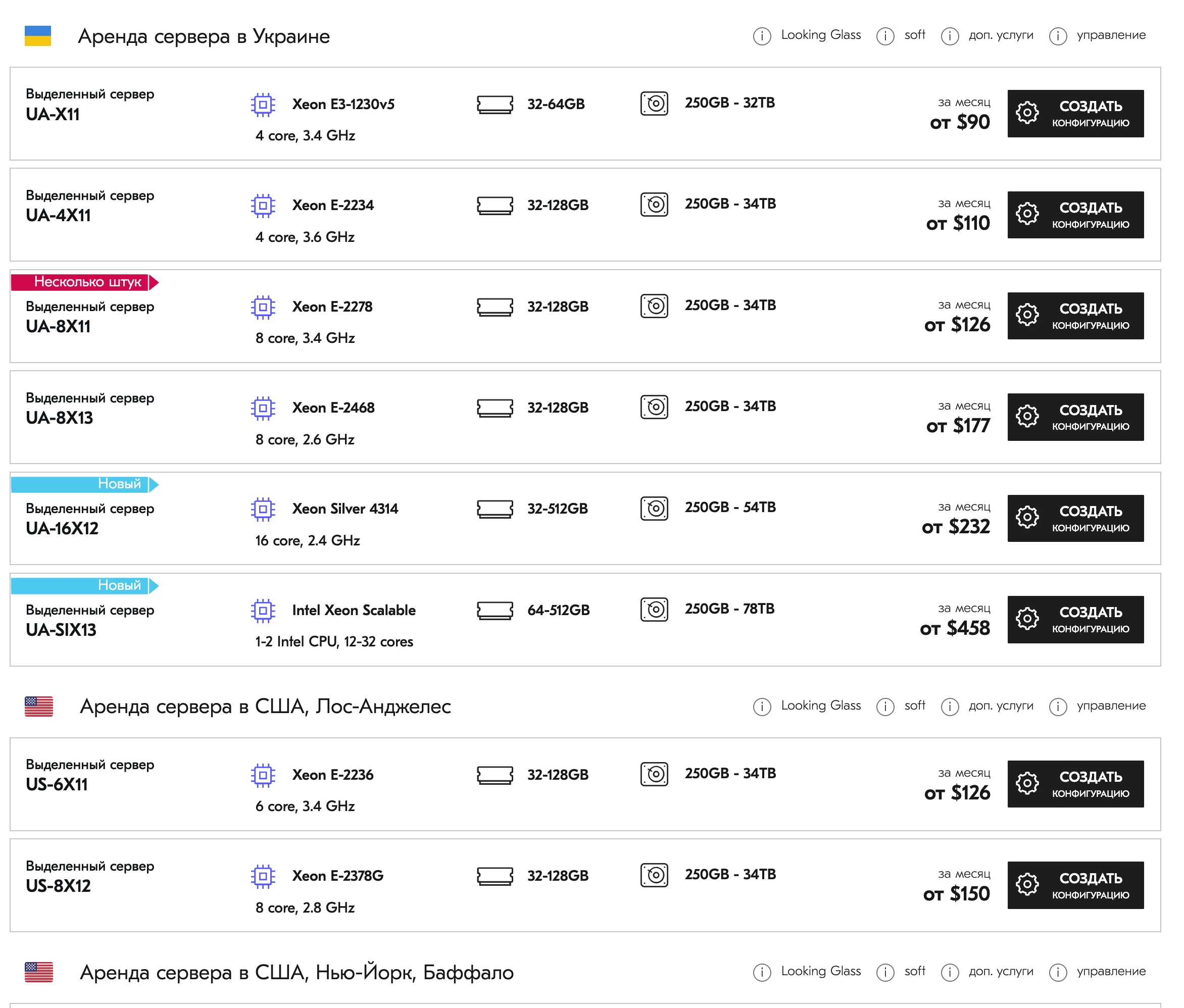Click the info icon next to Ukraine soft
Screen dimensions: 1184x1008
885,36
